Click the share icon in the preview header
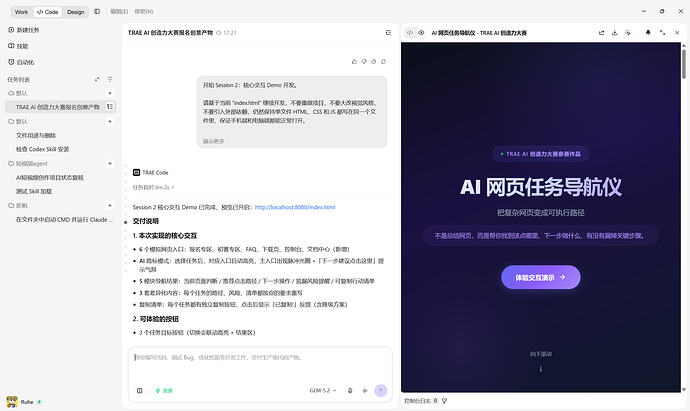This screenshot has width=690, height=411. 602,33
